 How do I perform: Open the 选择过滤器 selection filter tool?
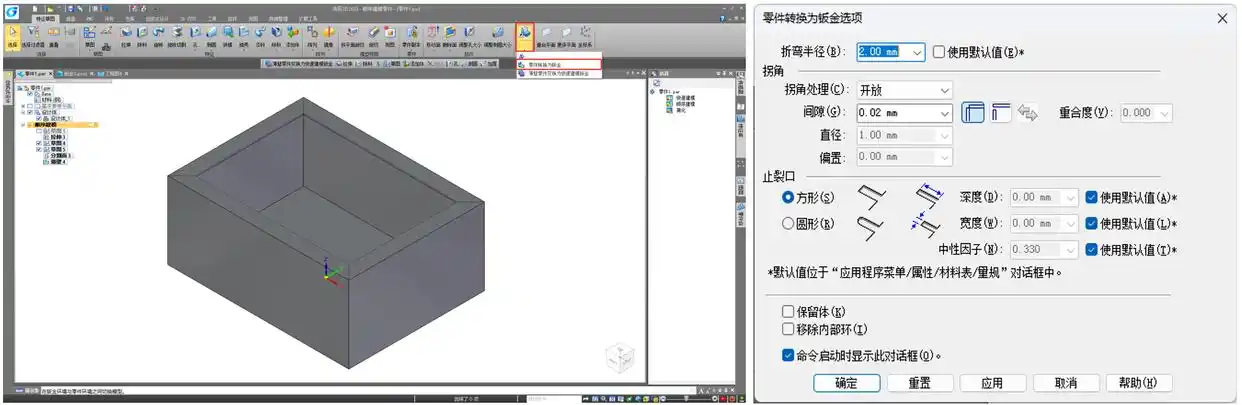point(33,35)
